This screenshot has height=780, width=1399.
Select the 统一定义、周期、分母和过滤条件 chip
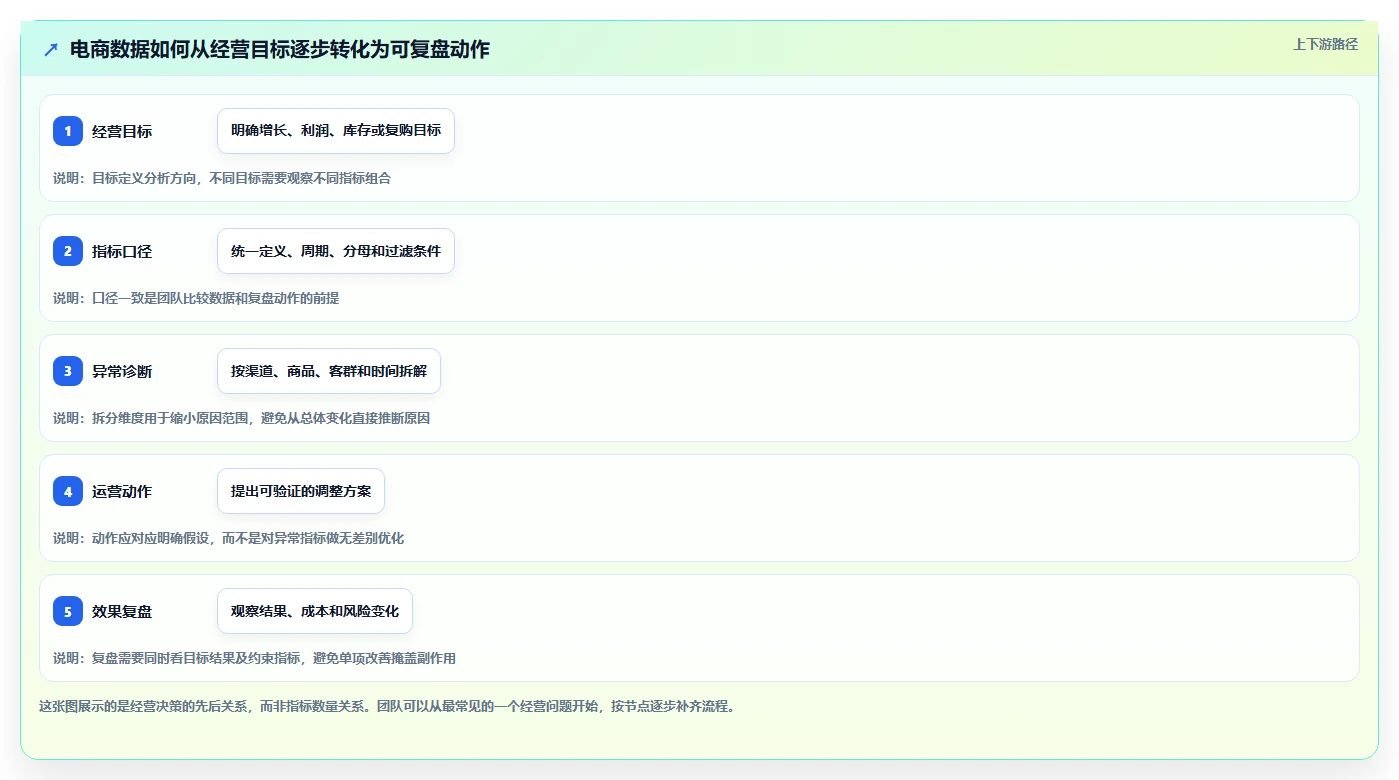(x=336, y=251)
